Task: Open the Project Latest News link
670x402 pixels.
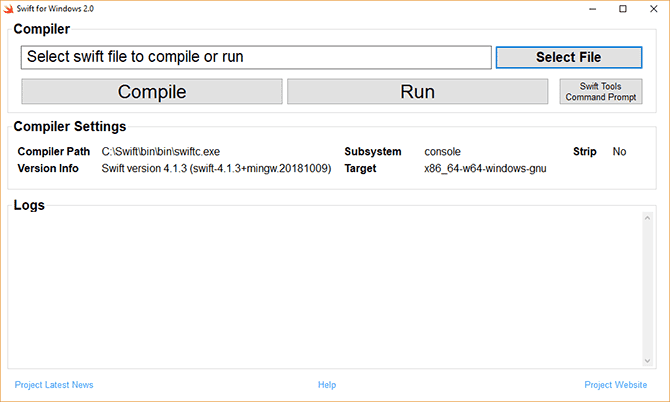Action: (54, 385)
